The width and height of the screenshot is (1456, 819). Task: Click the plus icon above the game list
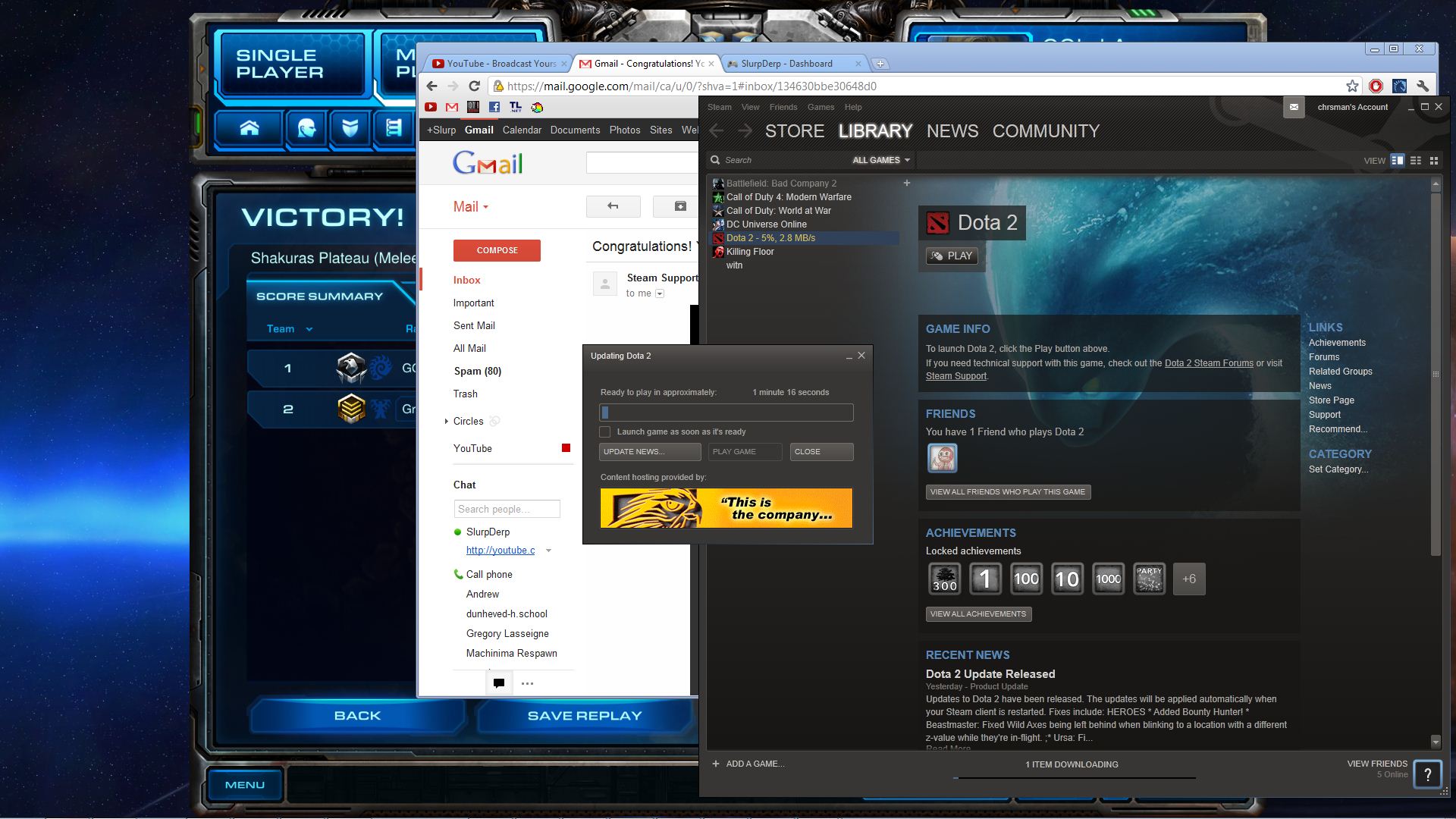(906, 183)
